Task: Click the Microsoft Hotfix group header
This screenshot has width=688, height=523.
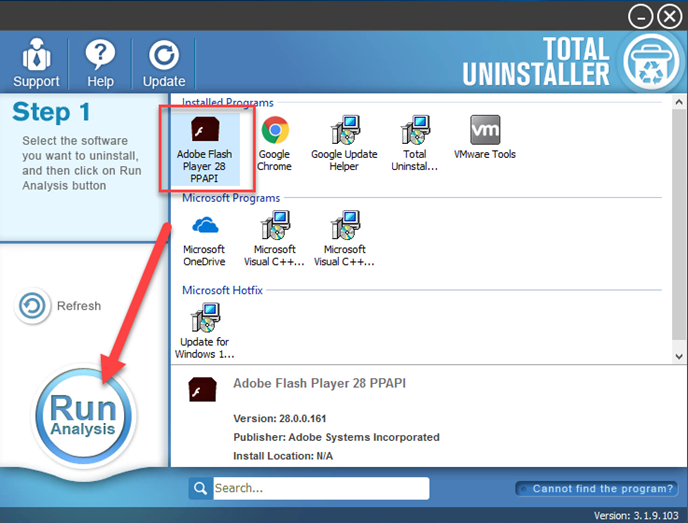Action: click(222, 290)
